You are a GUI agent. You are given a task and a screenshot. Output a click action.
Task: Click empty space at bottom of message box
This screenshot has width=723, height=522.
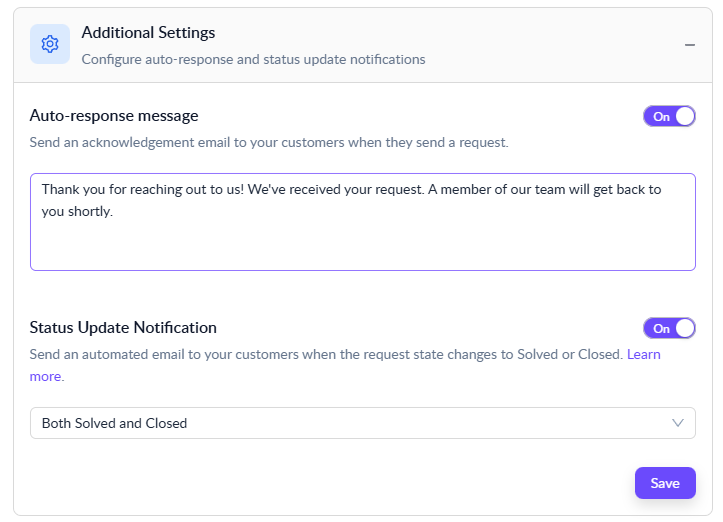tap(362, 250)
